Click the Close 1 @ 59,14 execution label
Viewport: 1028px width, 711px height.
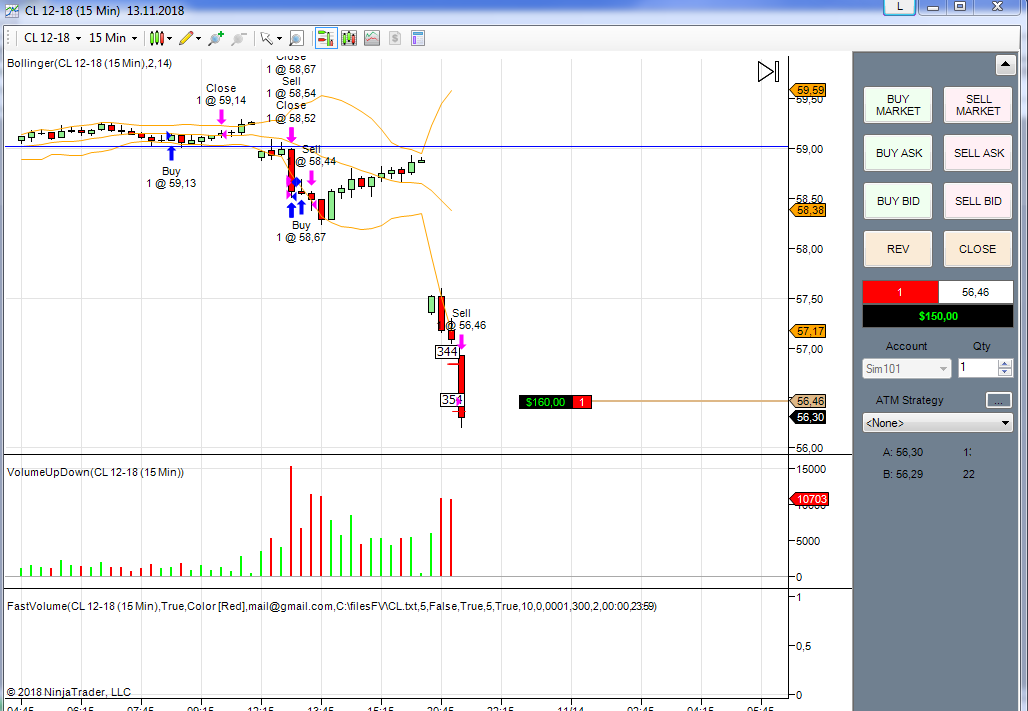221,94
